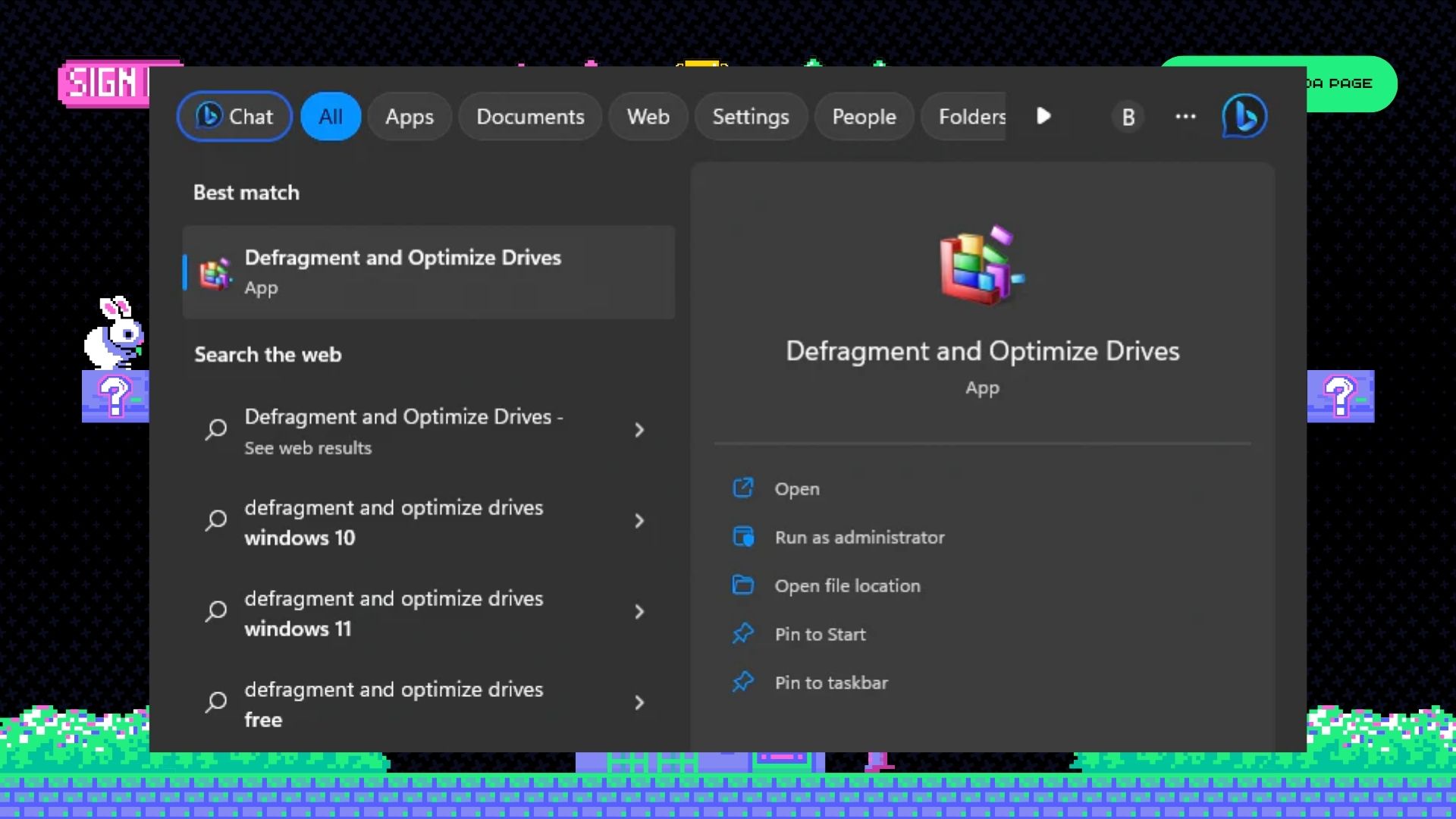1456x819 pixels.
Task: Open the Bing Chat tab
Action: [234, 117]
